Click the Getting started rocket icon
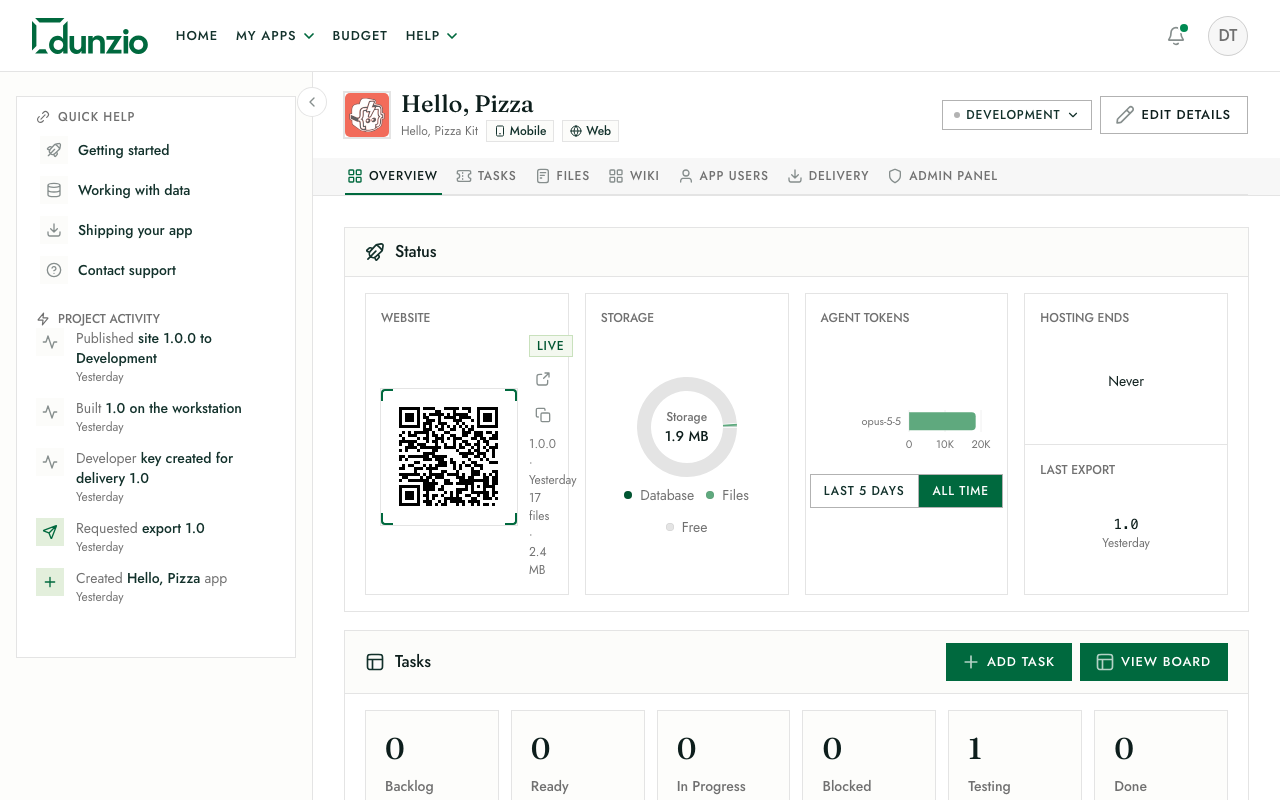The height and width of the screenshot is (800, 1280). coord(54,150)
